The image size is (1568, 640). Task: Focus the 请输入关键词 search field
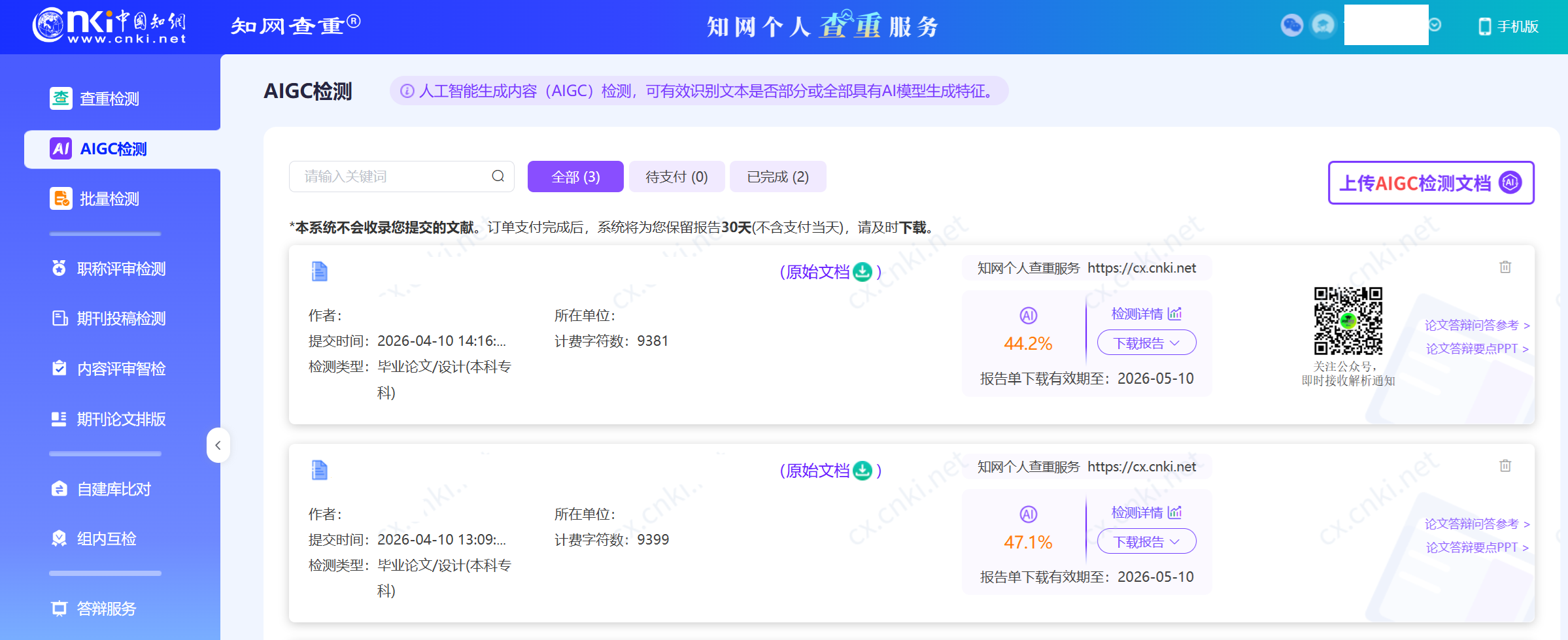pyautogui.click(x=401, y=177)
